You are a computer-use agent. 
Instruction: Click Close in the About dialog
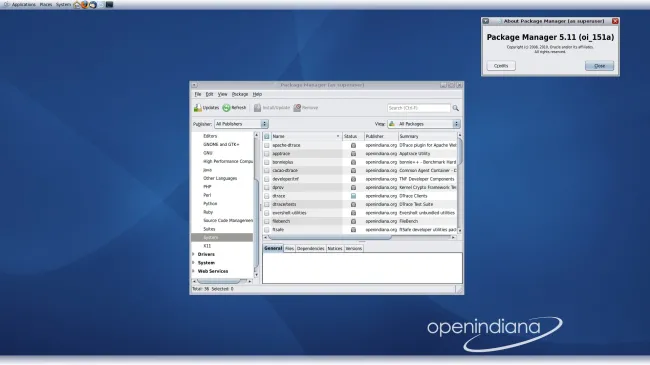click(599, 66)
